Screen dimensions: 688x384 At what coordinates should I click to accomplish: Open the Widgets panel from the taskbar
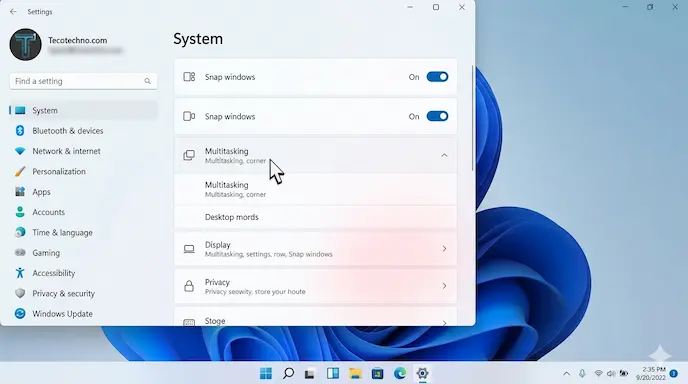click(x=333, y=373)
